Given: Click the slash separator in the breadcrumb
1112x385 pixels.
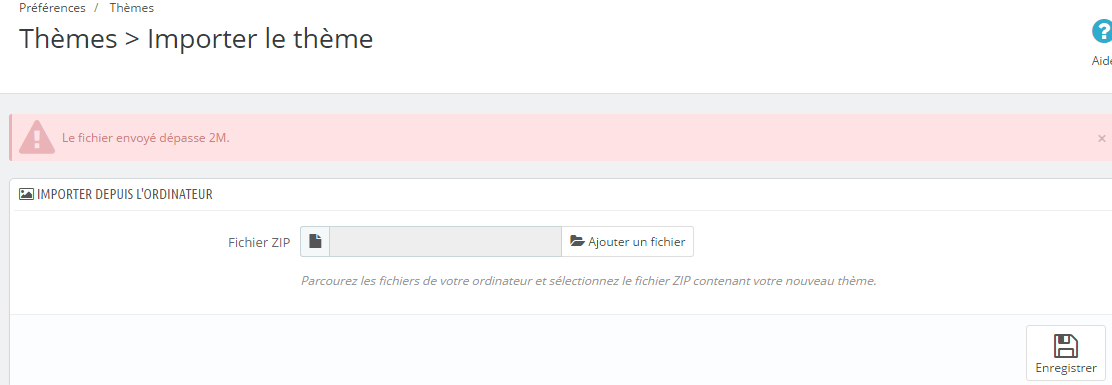Looking at the screenshot, I should point(96,9).
